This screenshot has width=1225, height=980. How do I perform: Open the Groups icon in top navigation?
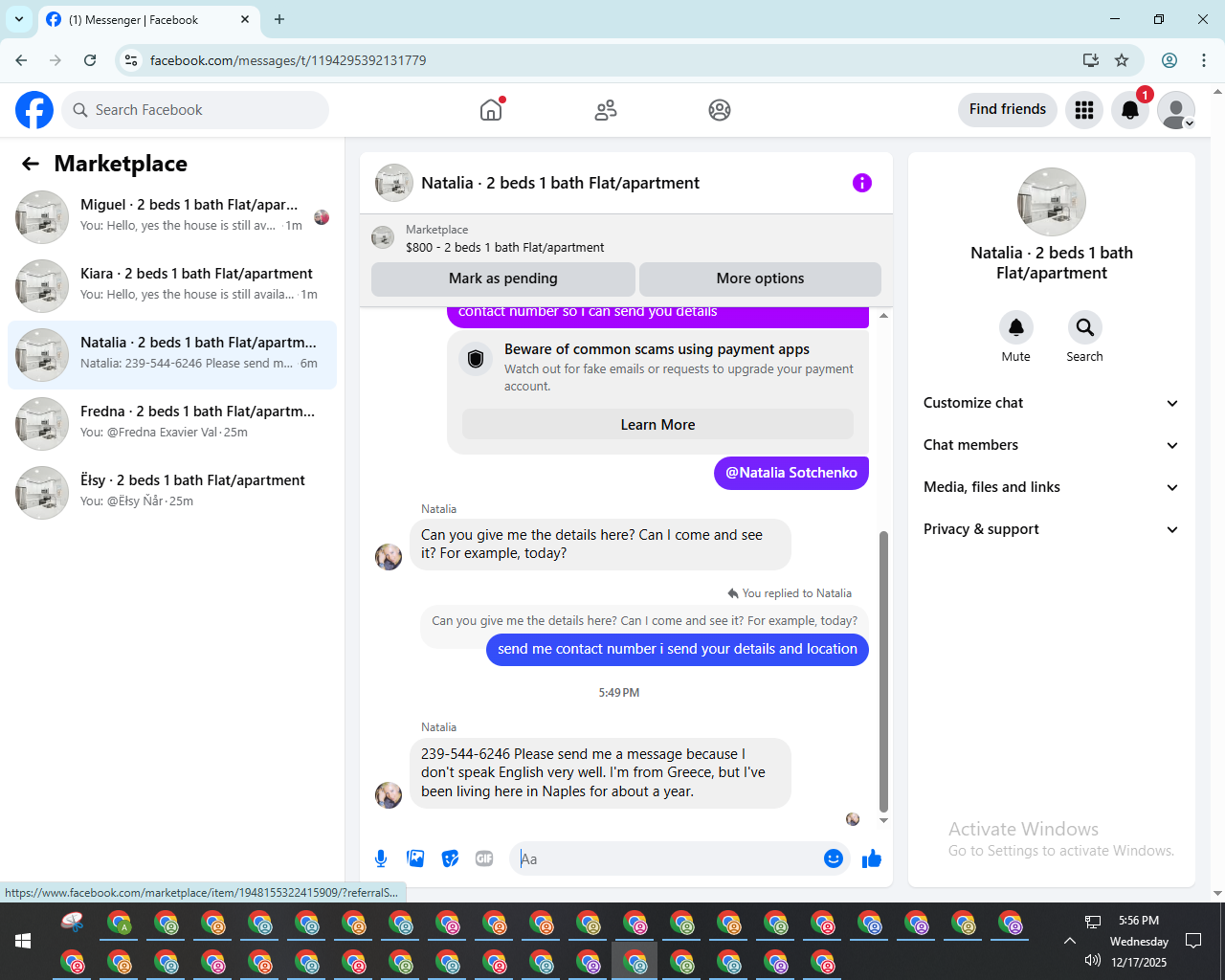tap(720, 110)
